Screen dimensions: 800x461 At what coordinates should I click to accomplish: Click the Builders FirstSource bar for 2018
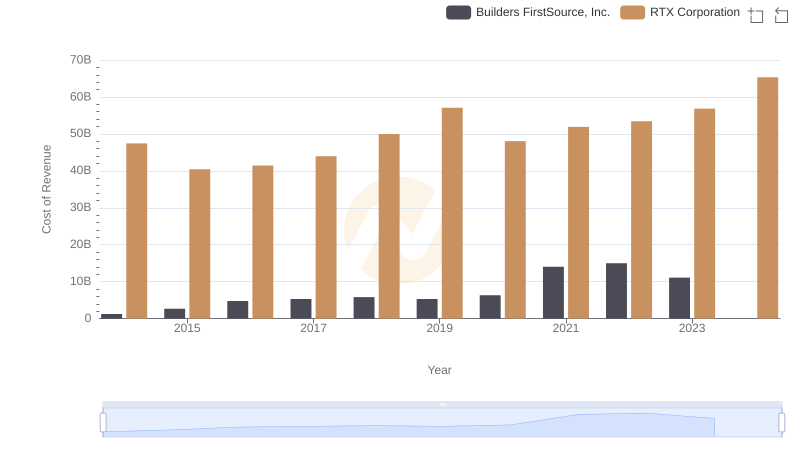point(364,308)
